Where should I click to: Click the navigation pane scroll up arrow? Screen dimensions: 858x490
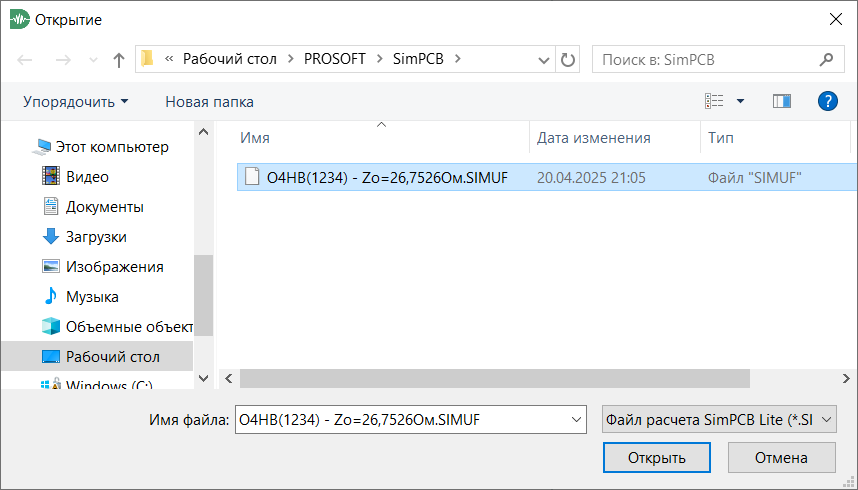(204, 132)
